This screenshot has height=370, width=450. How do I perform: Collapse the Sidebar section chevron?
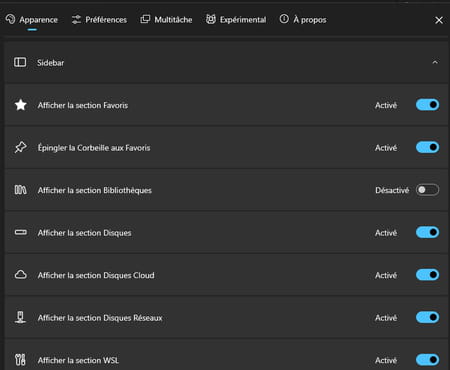[435, 62]
